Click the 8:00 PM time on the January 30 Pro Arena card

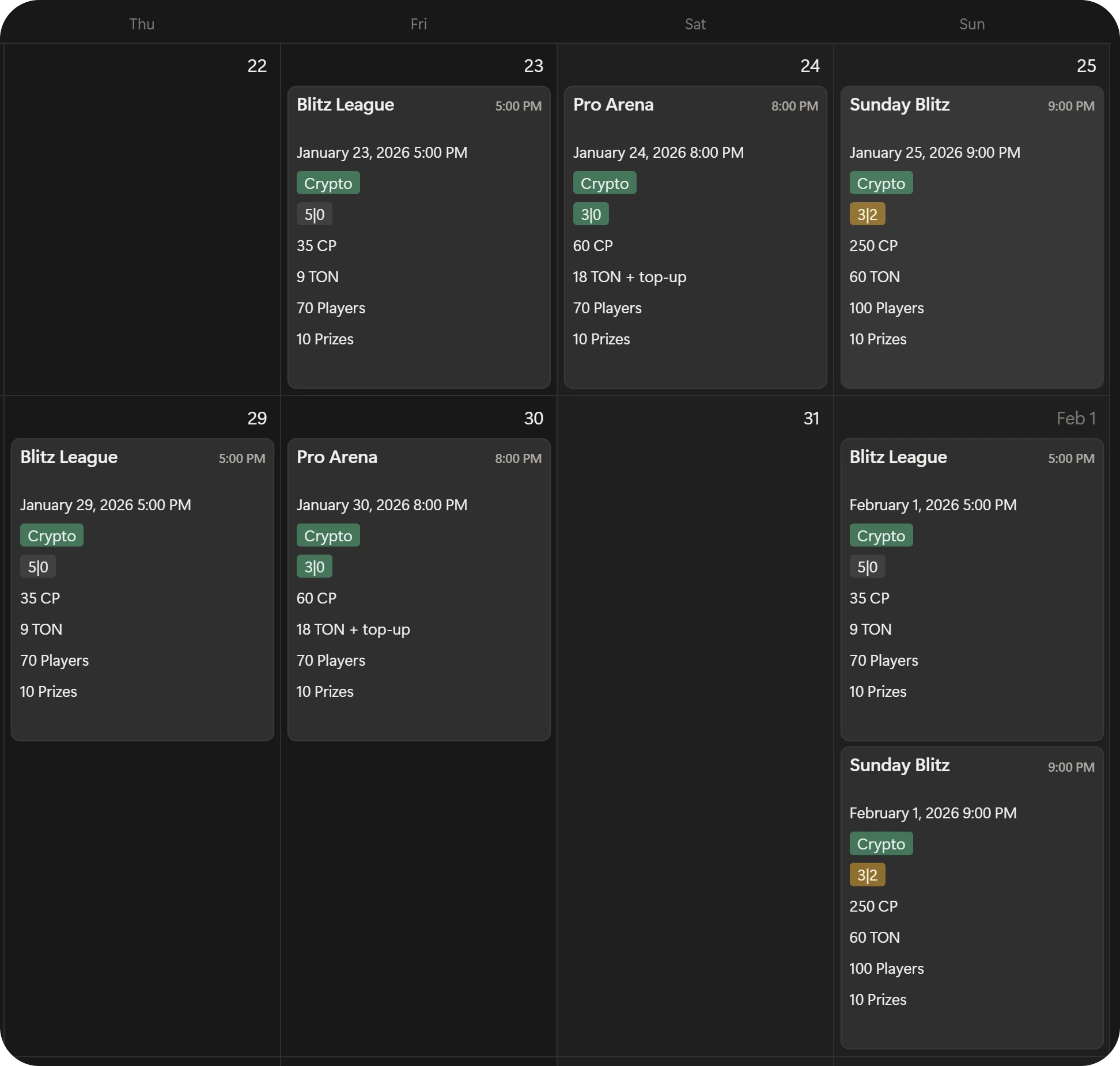[x=518, y=458]
